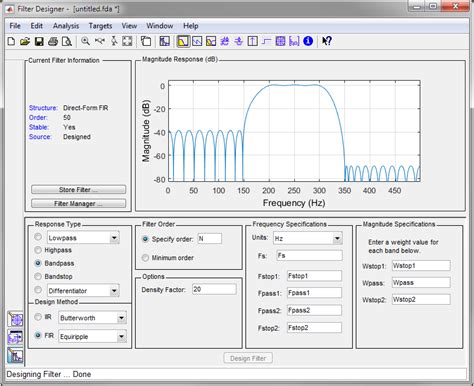Open the Analysis menu
This screenshot has width=474, height=386.
coord(66,26)
